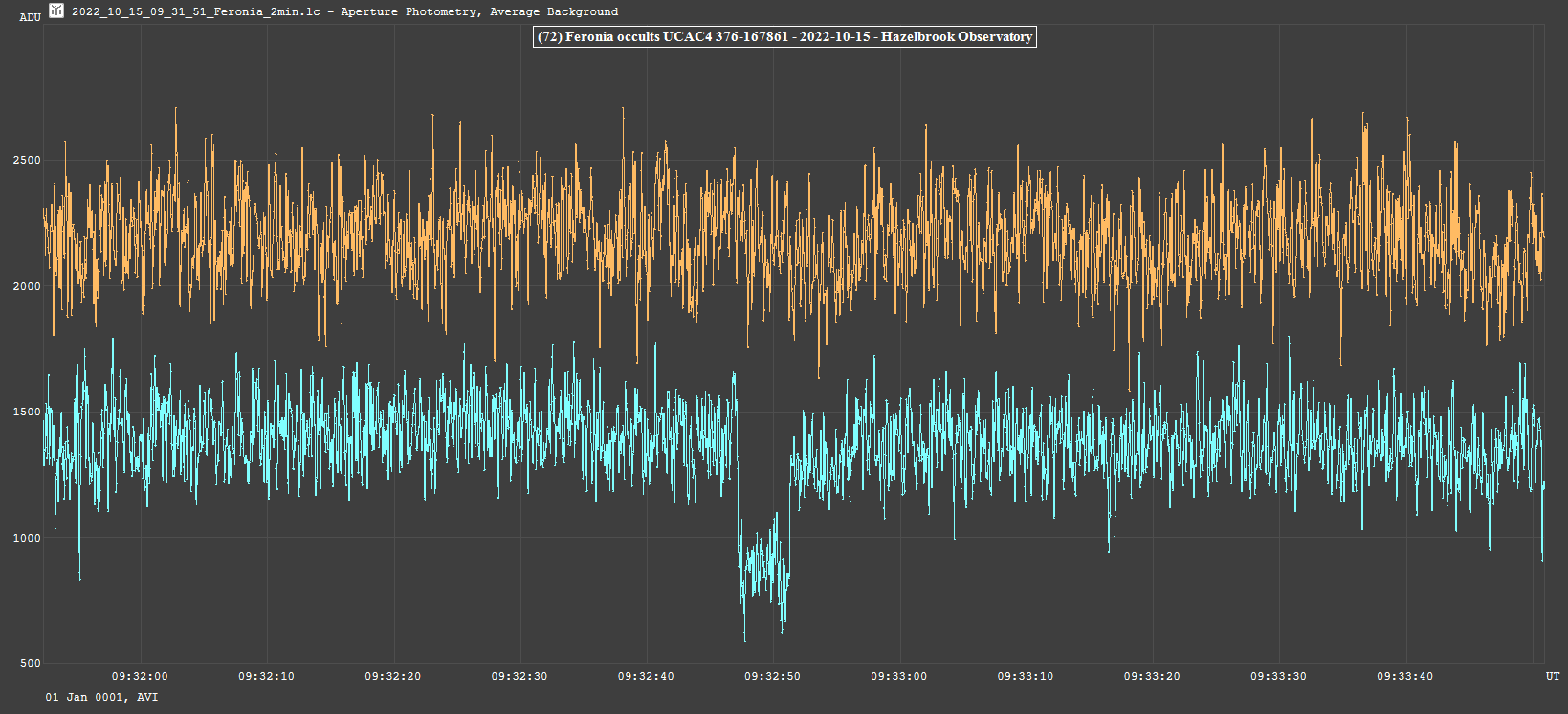Click the 09:32:50 time label
The image size is (1568, 714).
[x=773, y=676]
